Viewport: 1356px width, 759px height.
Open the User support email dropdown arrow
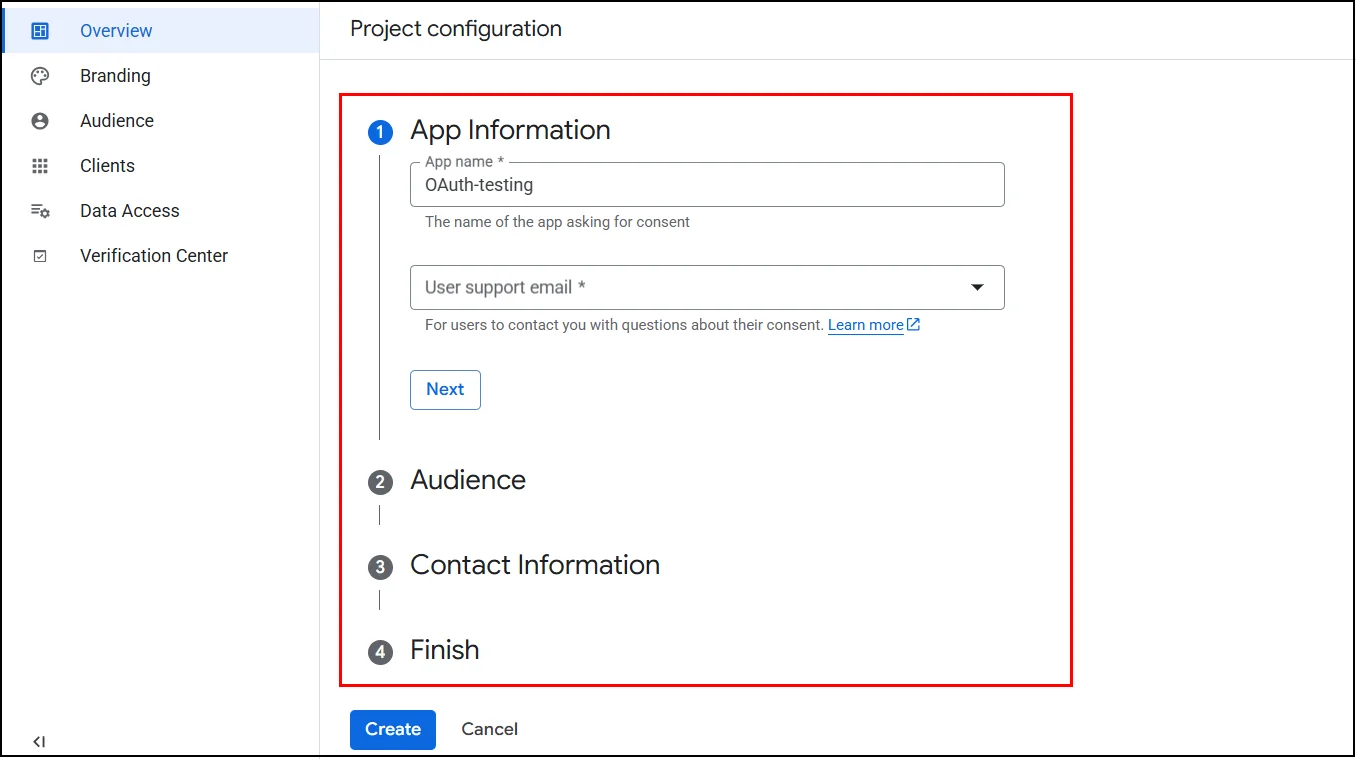coord(978,288)
